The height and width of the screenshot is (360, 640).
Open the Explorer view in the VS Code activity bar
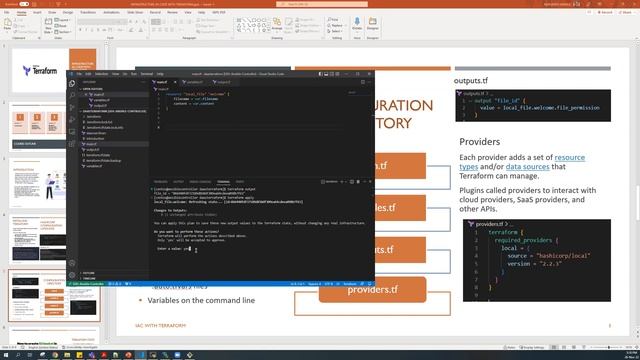(x=72, y=83)
